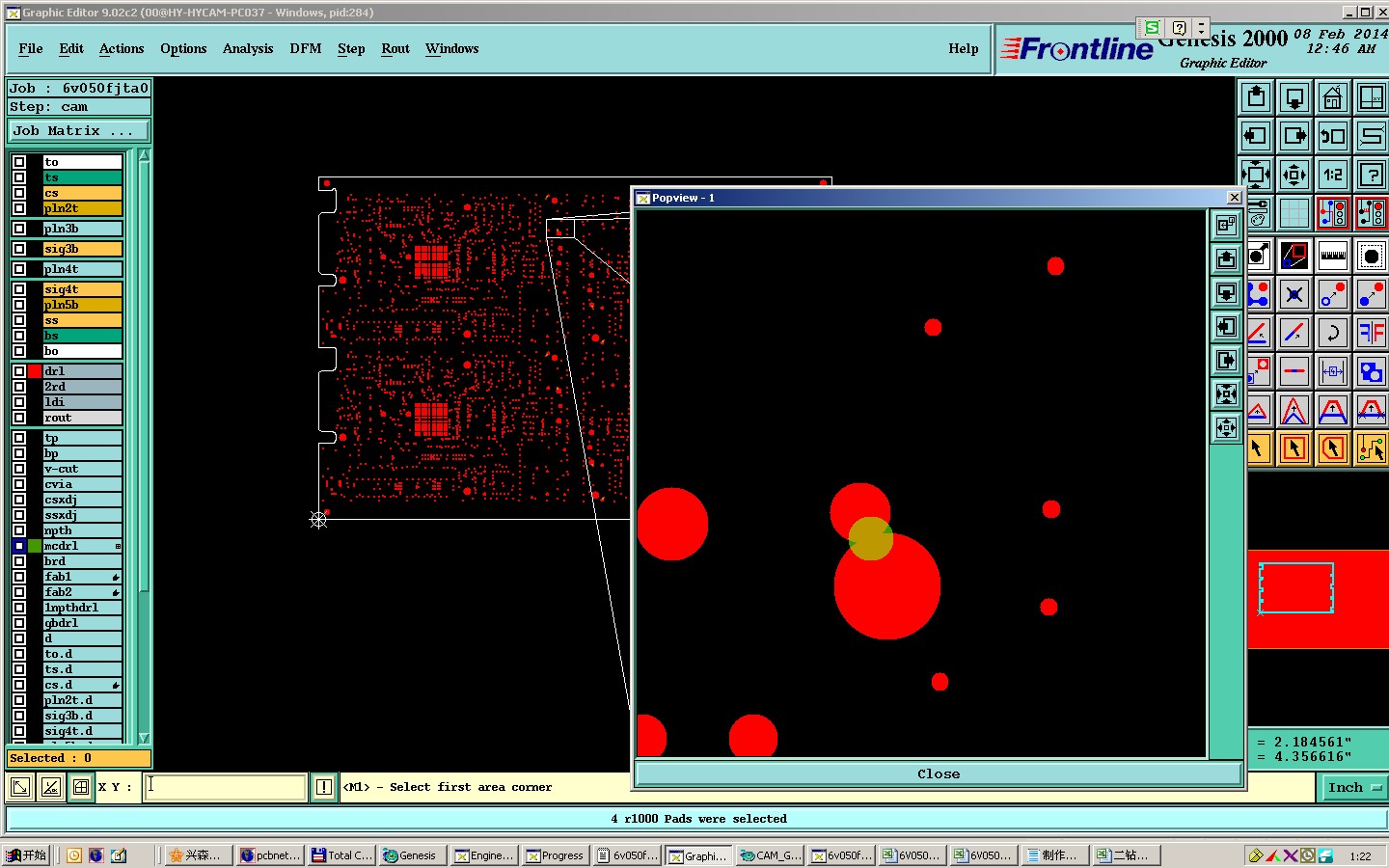Open CAM_G taskbar item
The height and width of the screenshot is (868, 1389).
click(770, 855)
